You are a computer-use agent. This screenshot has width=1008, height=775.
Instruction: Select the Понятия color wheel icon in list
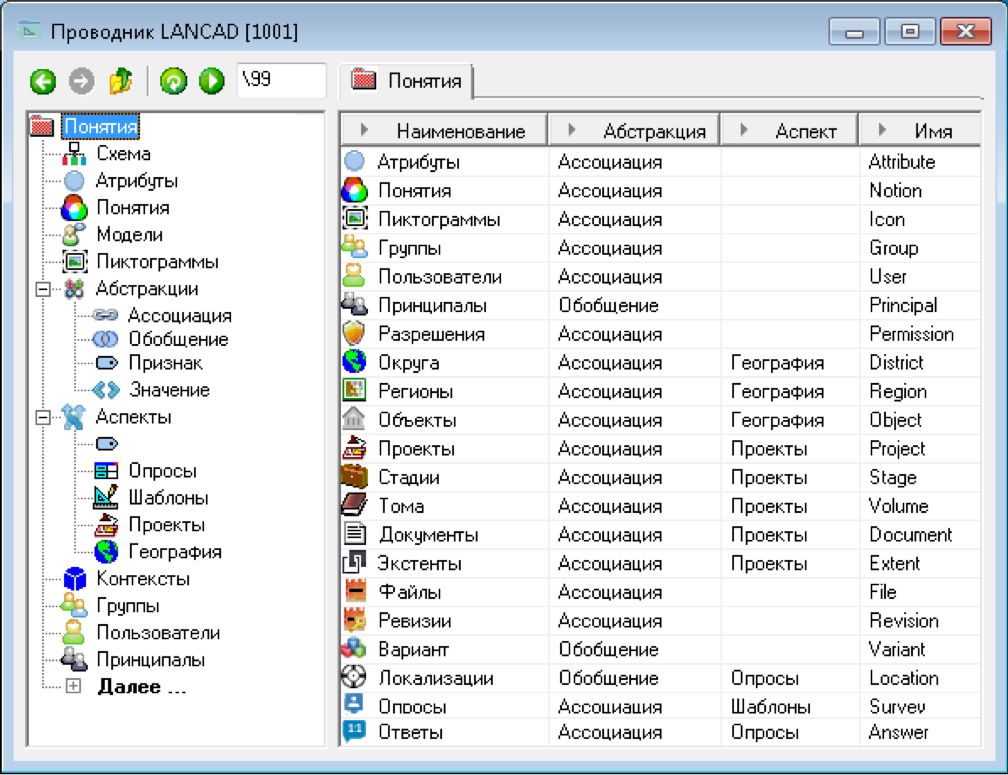[354, 190]
